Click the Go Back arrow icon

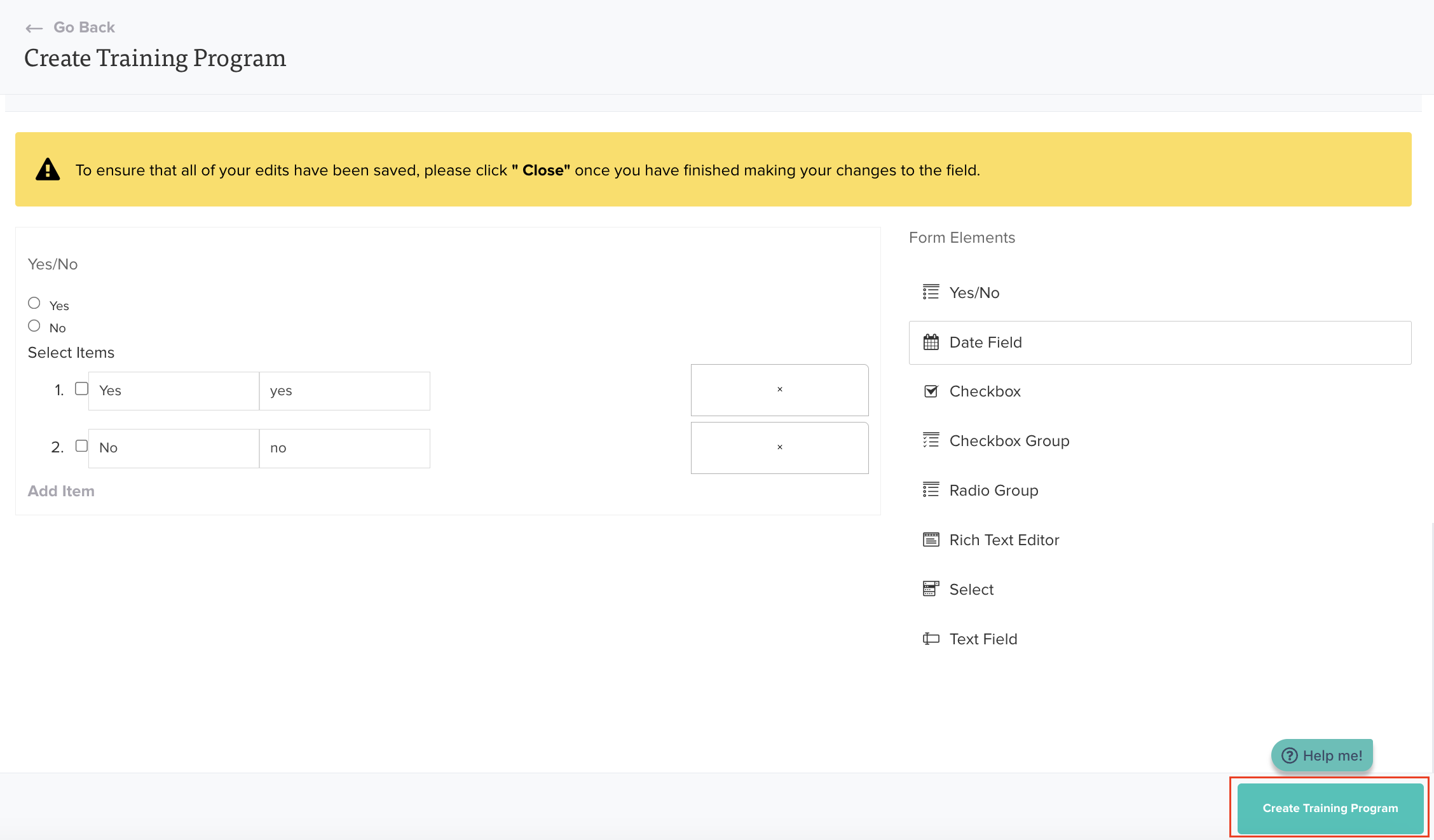pos(34,28)
